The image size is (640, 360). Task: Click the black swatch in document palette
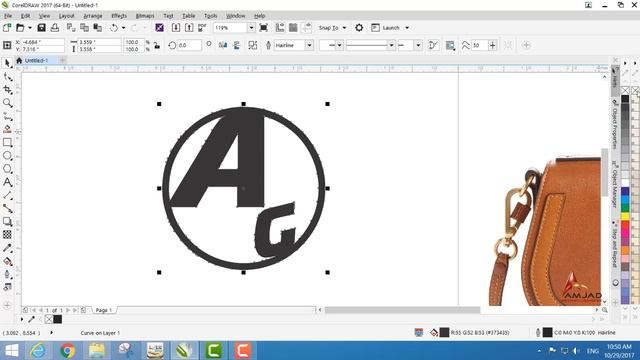[x=58, y=319]
